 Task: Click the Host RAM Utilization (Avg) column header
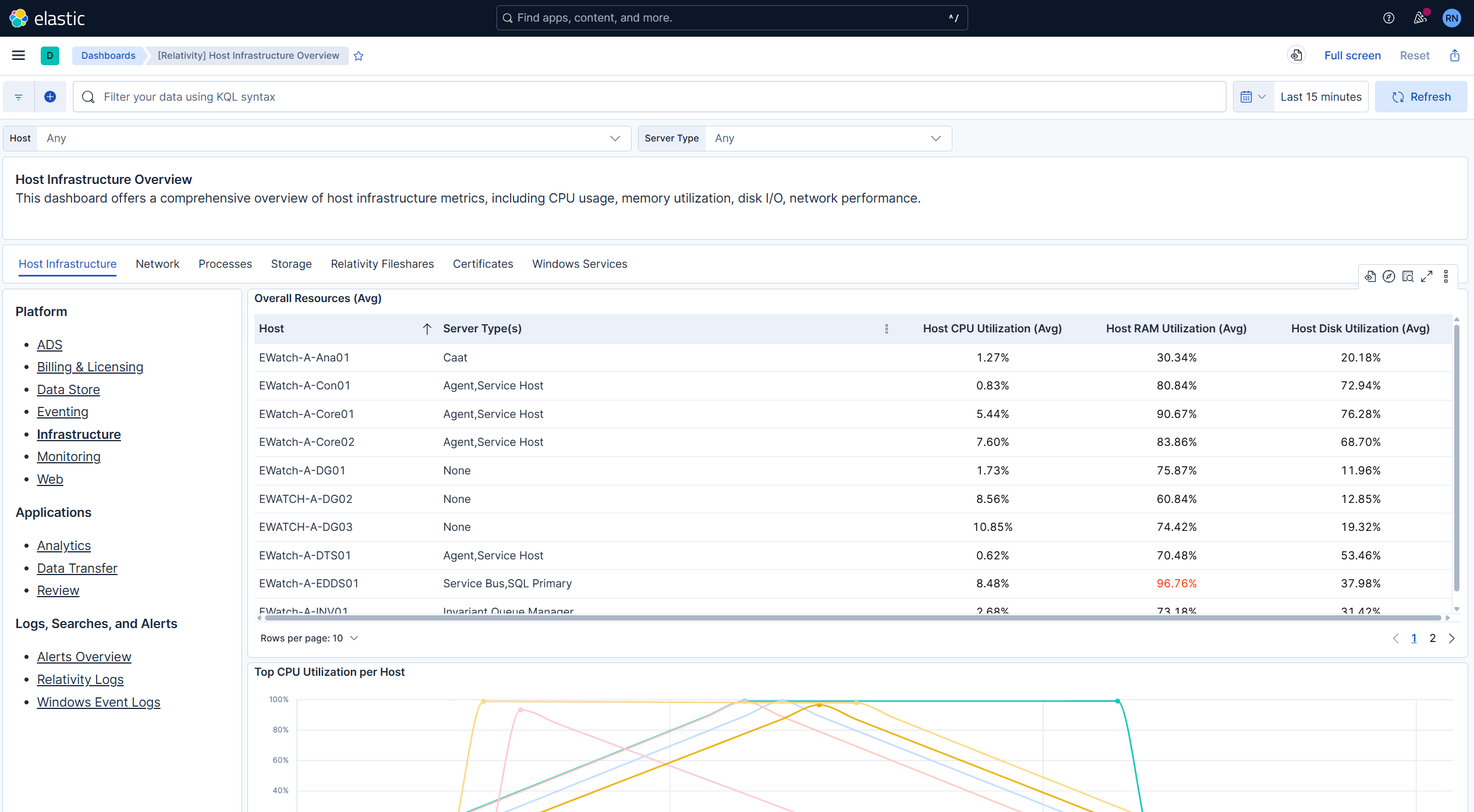[1177, 329]
